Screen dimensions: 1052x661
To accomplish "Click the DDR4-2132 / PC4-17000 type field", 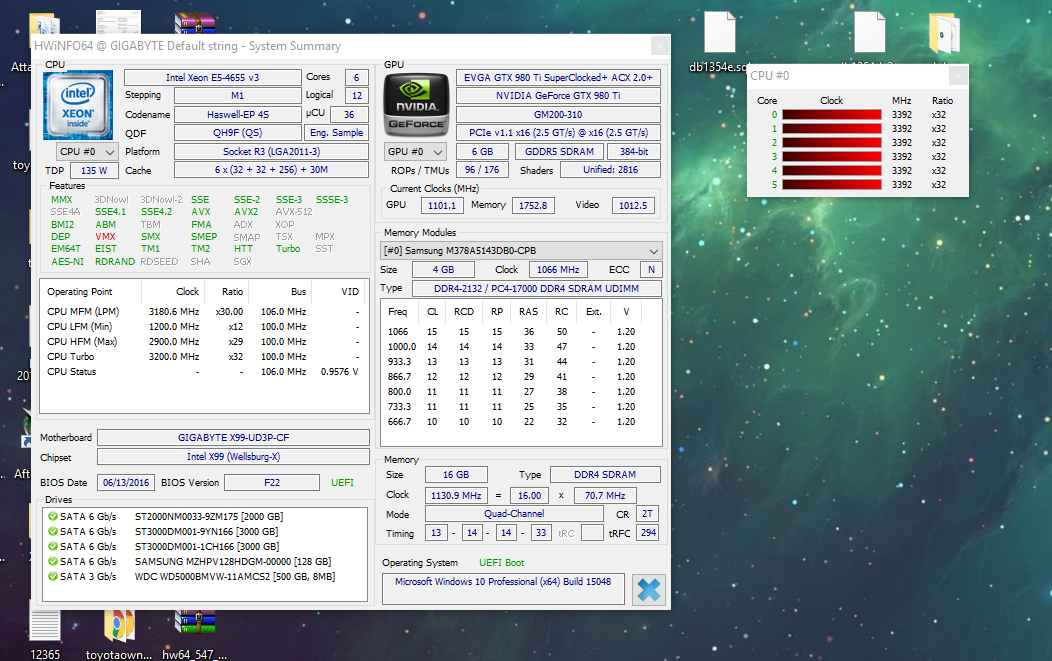I will [537, 289].
